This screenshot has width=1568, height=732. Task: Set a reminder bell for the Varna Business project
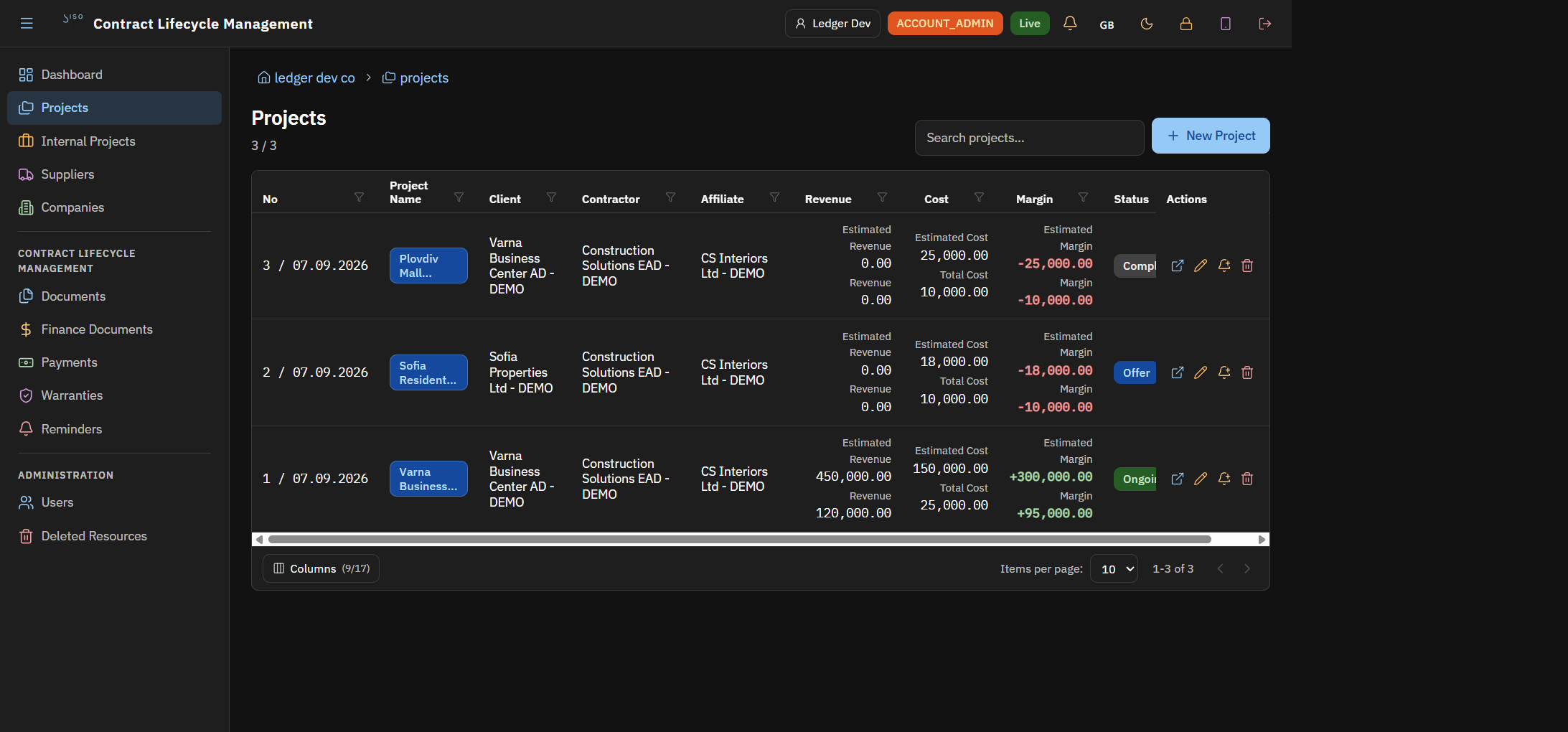coord(1224,479)
